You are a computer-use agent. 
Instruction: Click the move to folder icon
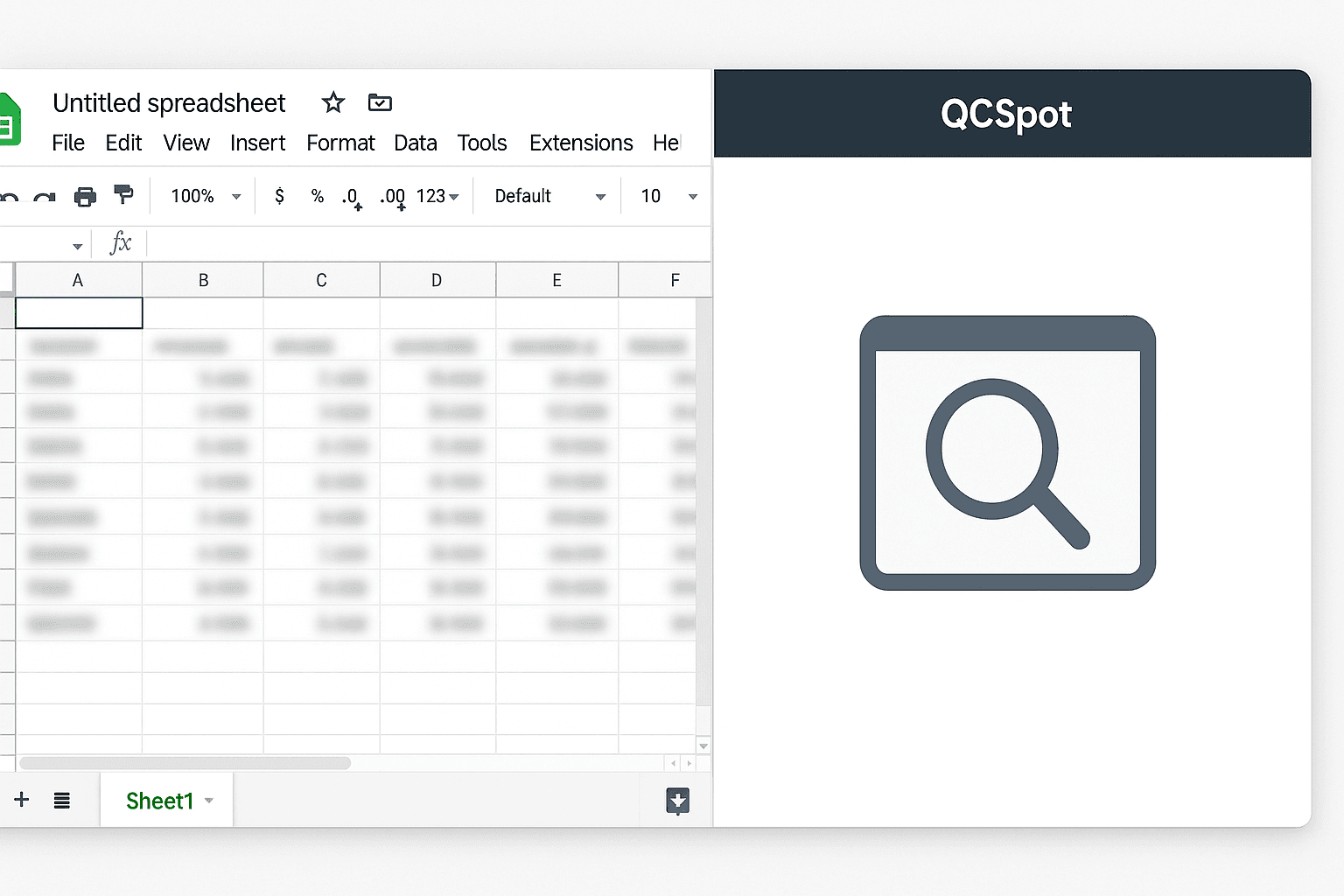[x=380, y=103]
